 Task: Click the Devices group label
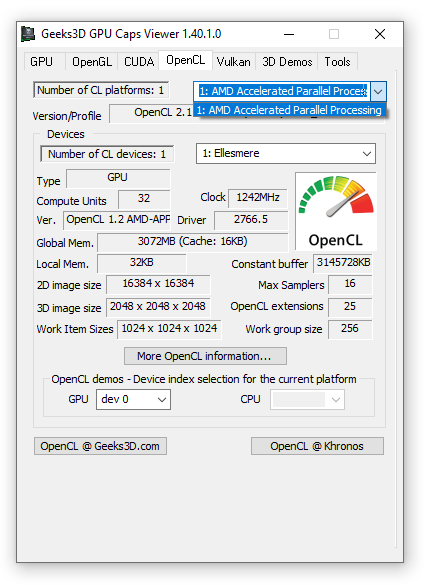66,134
